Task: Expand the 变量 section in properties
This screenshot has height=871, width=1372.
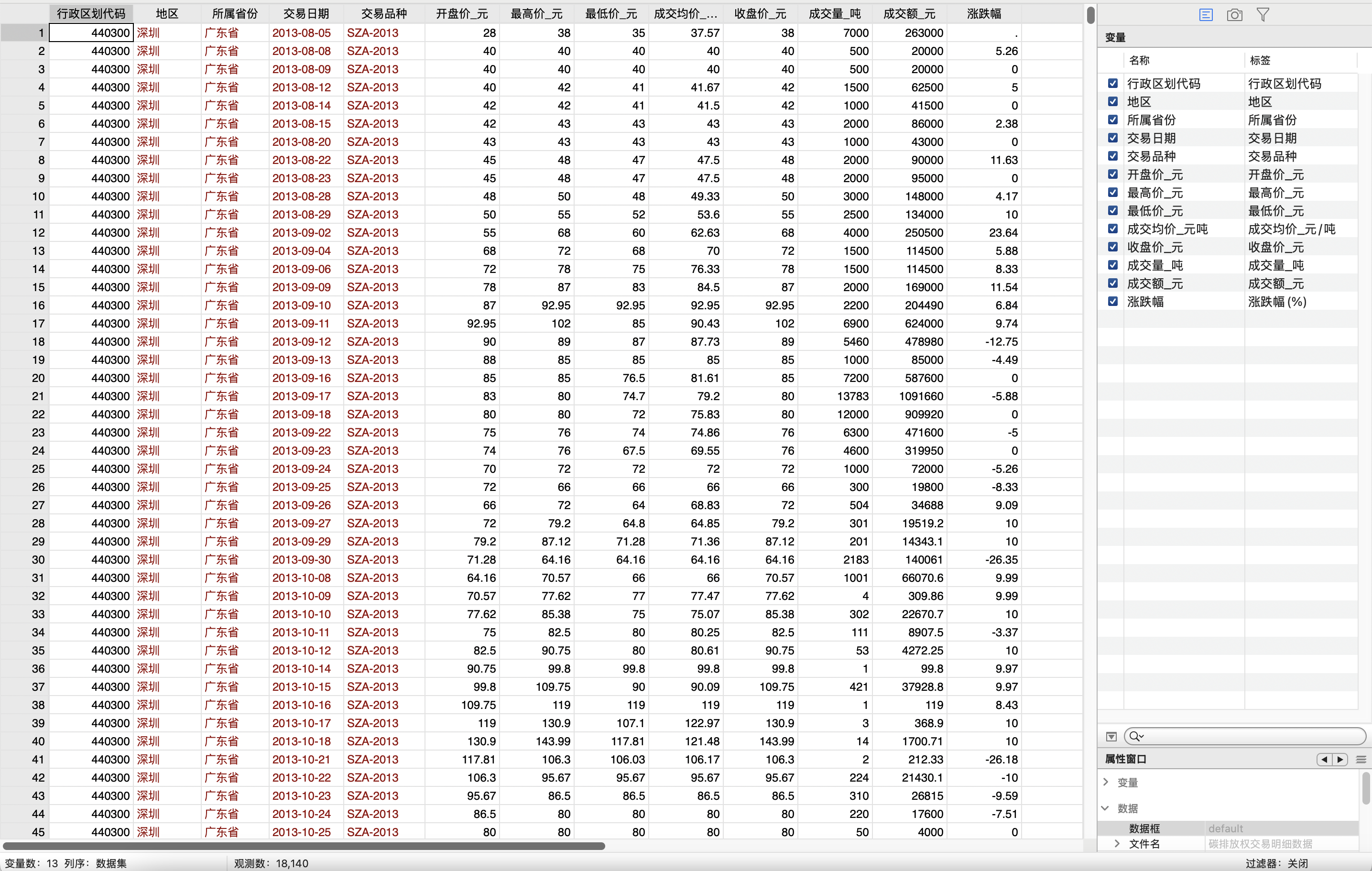Action: coord(1106,782)
